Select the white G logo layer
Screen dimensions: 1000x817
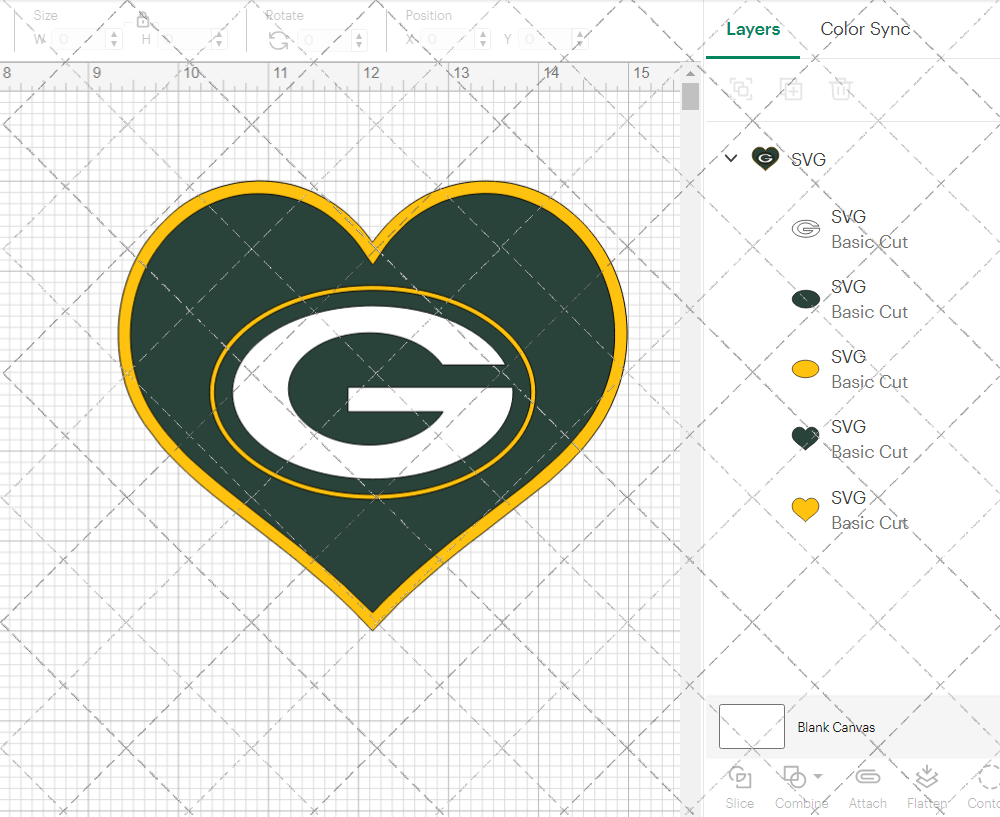click(x=805, y=229)
